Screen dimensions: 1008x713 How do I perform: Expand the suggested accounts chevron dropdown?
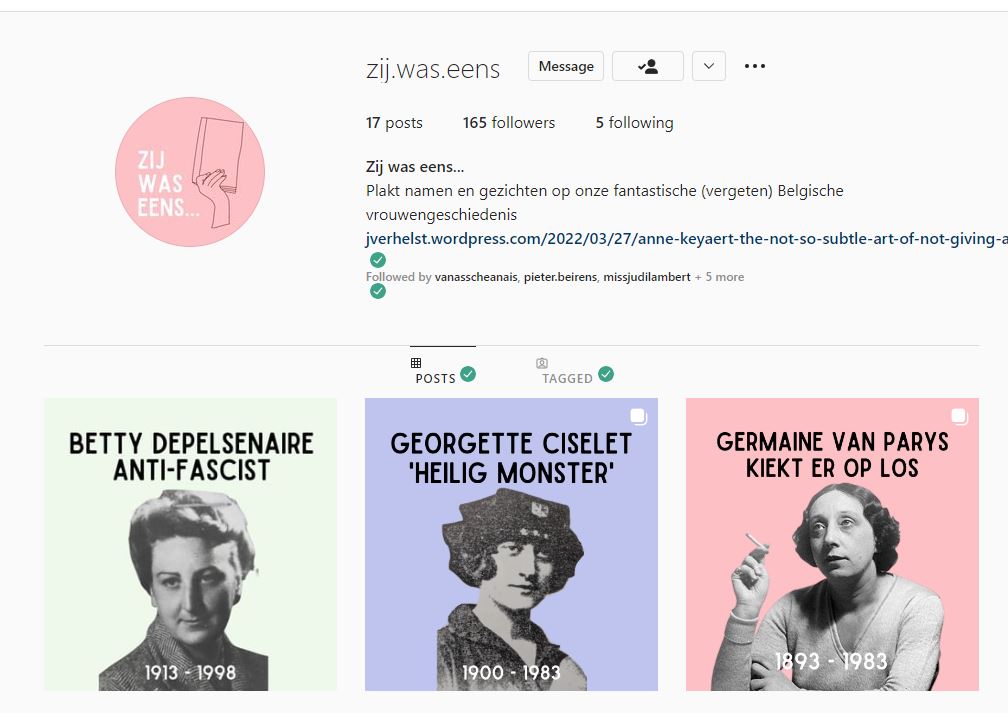pyautogui.click(x=709, y=66)
